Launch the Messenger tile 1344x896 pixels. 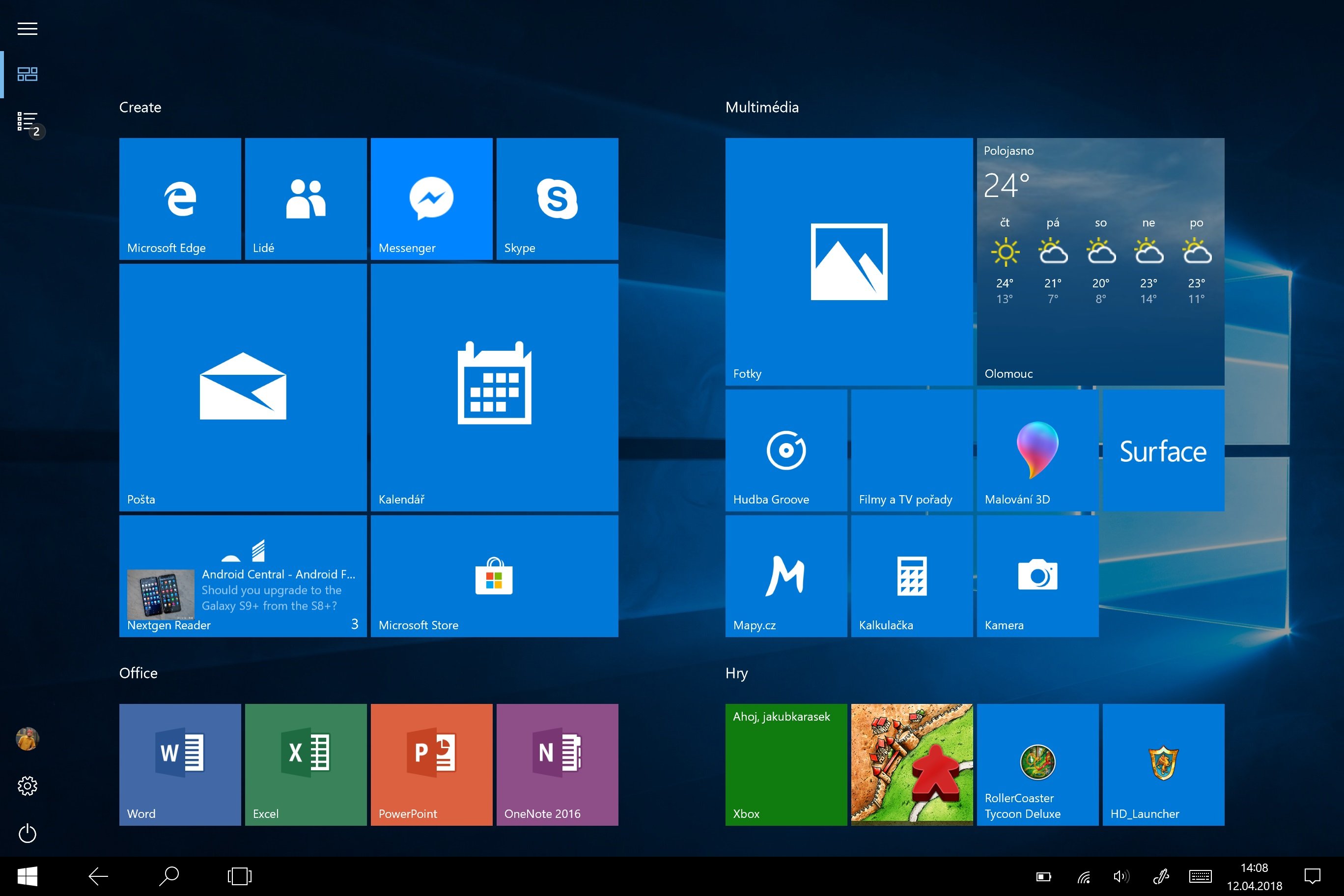pos(431,199)
